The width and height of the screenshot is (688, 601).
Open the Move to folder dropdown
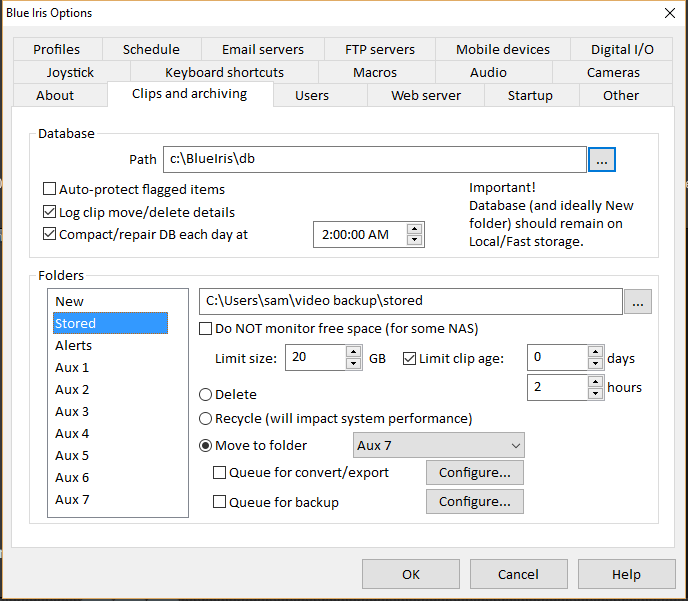[439, 445]
